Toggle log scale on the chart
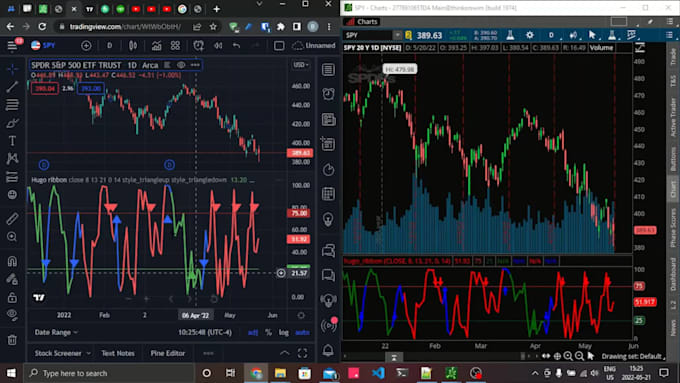Image resolution: width=680 pixels, height=383 pixels. tap(284, 332)
